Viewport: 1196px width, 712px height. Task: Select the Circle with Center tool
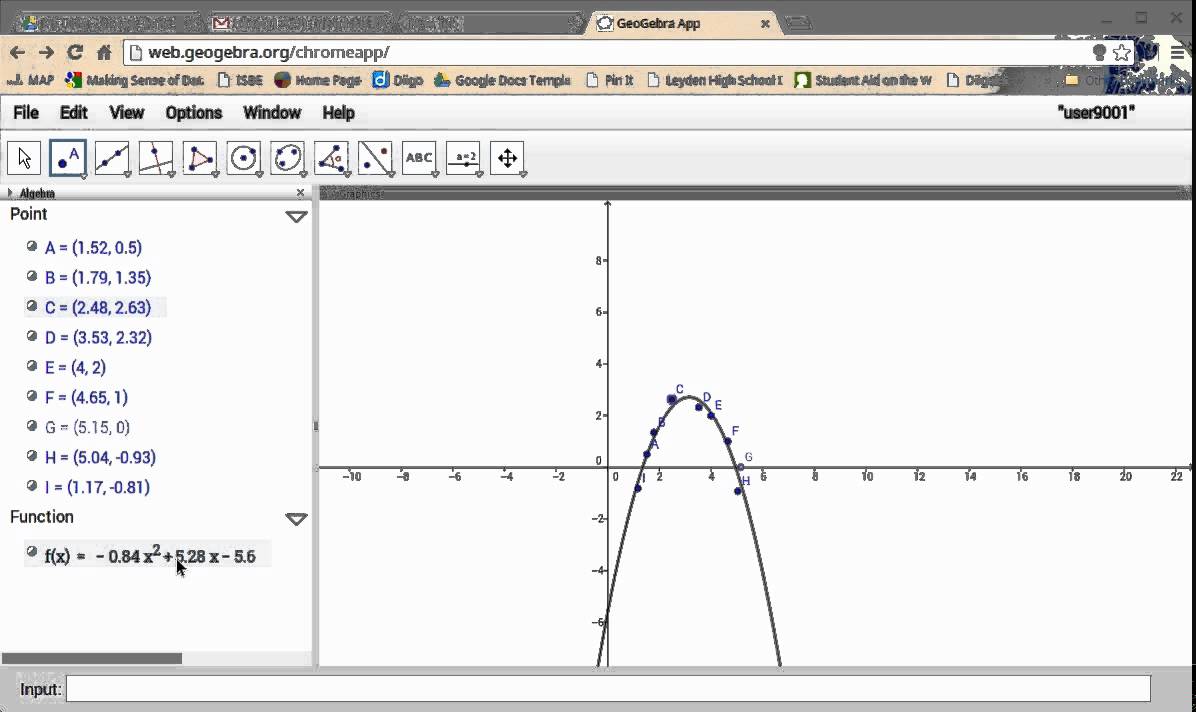[244, 158]
